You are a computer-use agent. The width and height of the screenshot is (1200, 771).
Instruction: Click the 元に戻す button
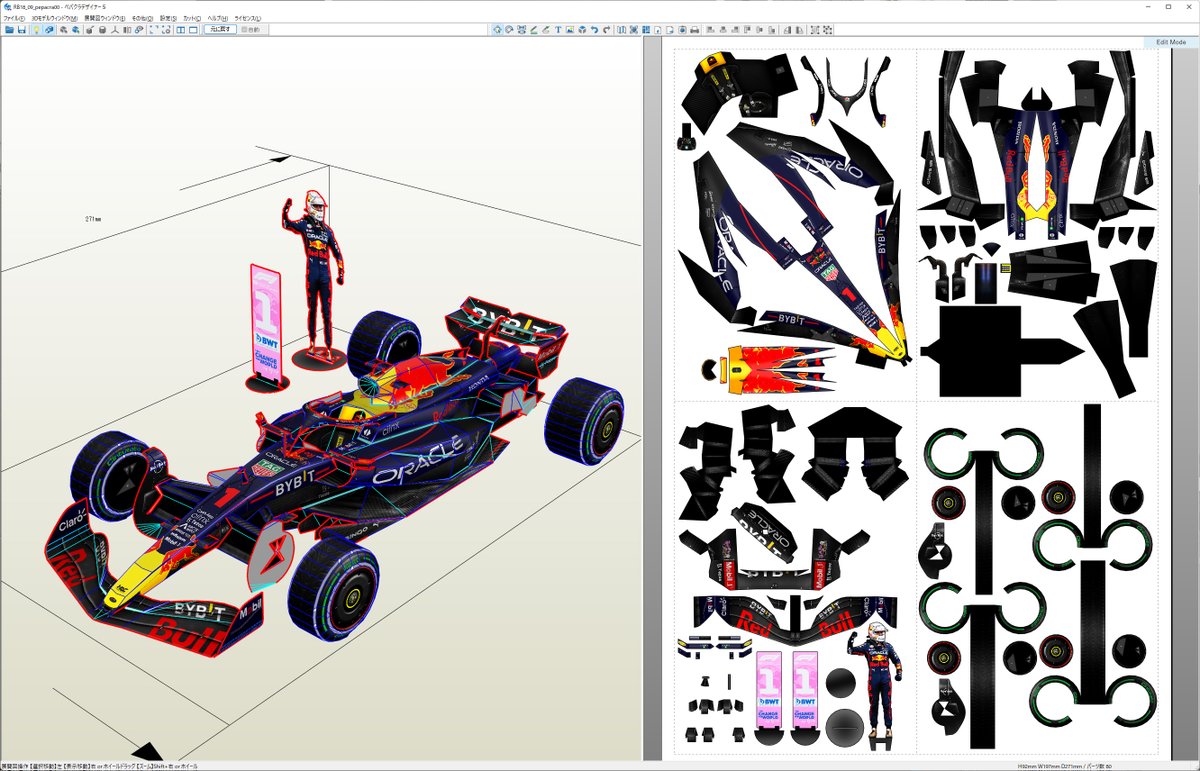[220, 30]
